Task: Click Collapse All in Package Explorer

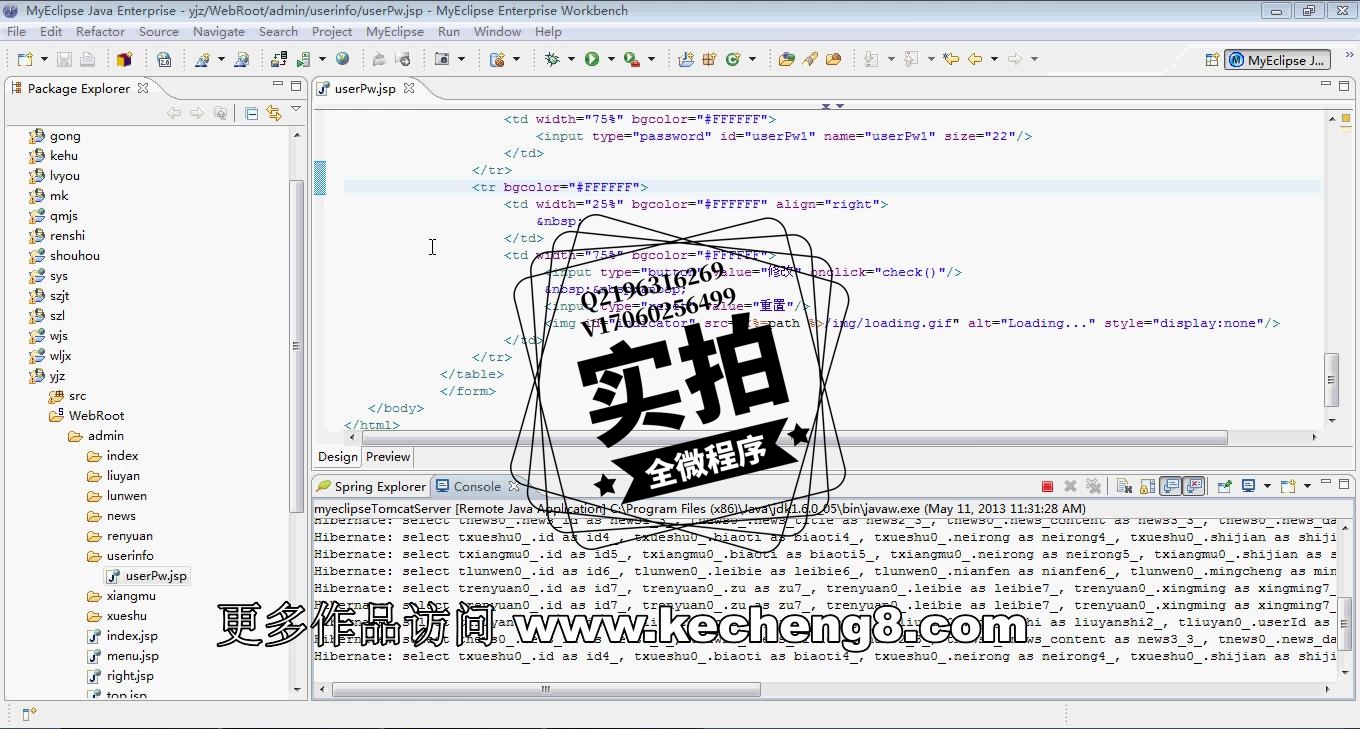Action: tap(251, 113)
